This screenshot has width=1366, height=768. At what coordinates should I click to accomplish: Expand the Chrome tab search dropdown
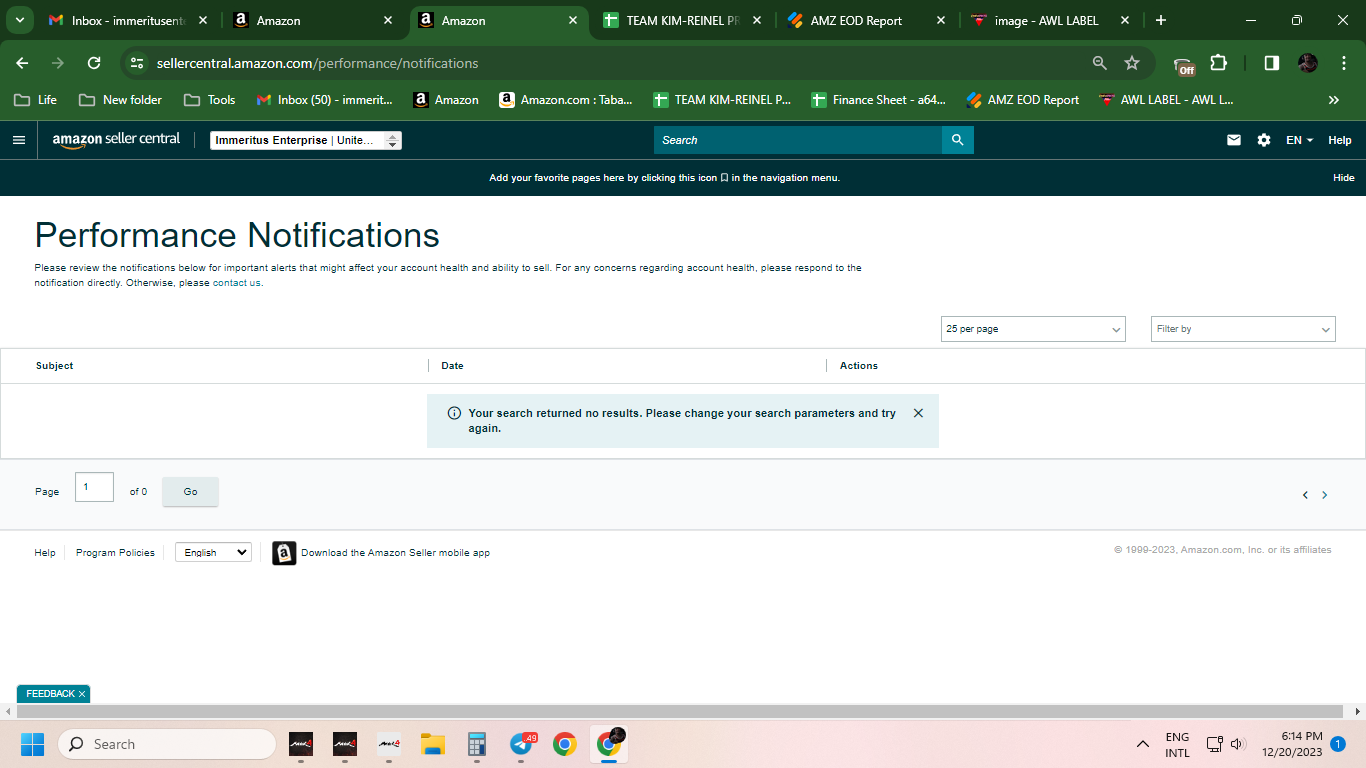[x=19, y=20]
